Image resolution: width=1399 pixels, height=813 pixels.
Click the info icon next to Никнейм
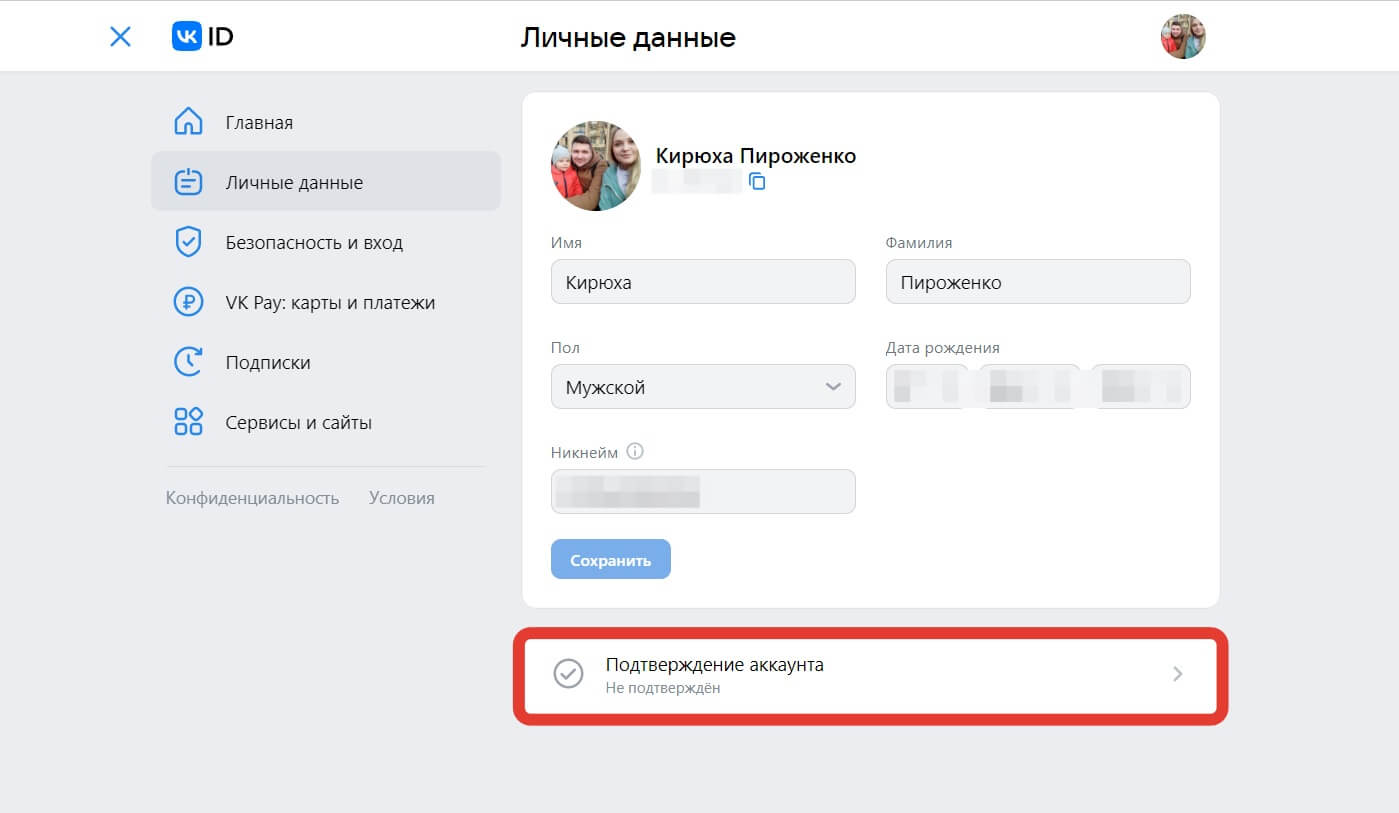pyautogui.click(x=637, y=451)
